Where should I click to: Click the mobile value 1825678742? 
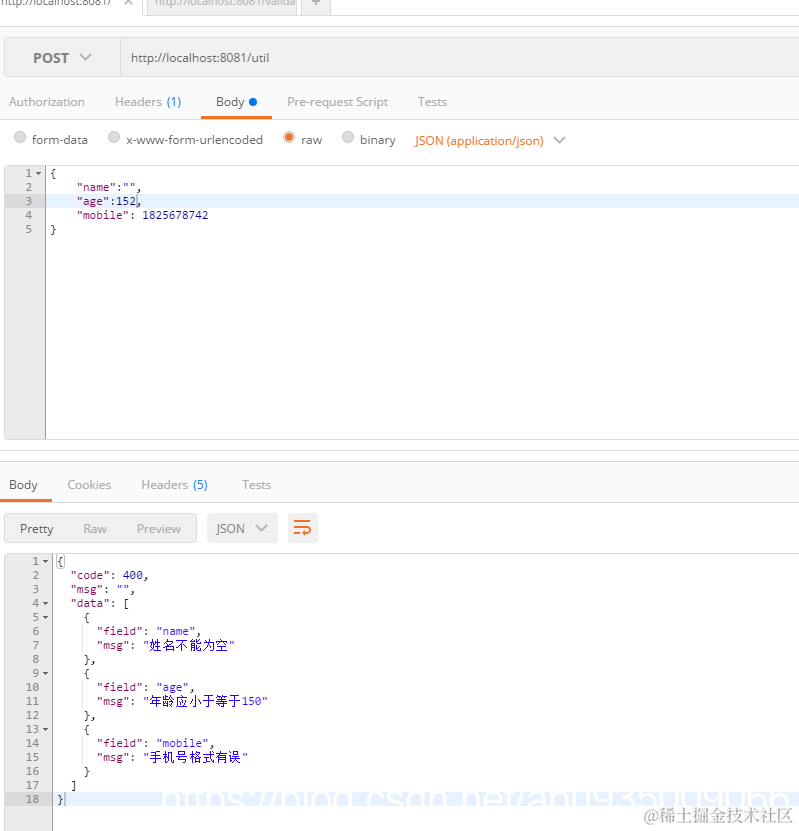pos(175,215)
